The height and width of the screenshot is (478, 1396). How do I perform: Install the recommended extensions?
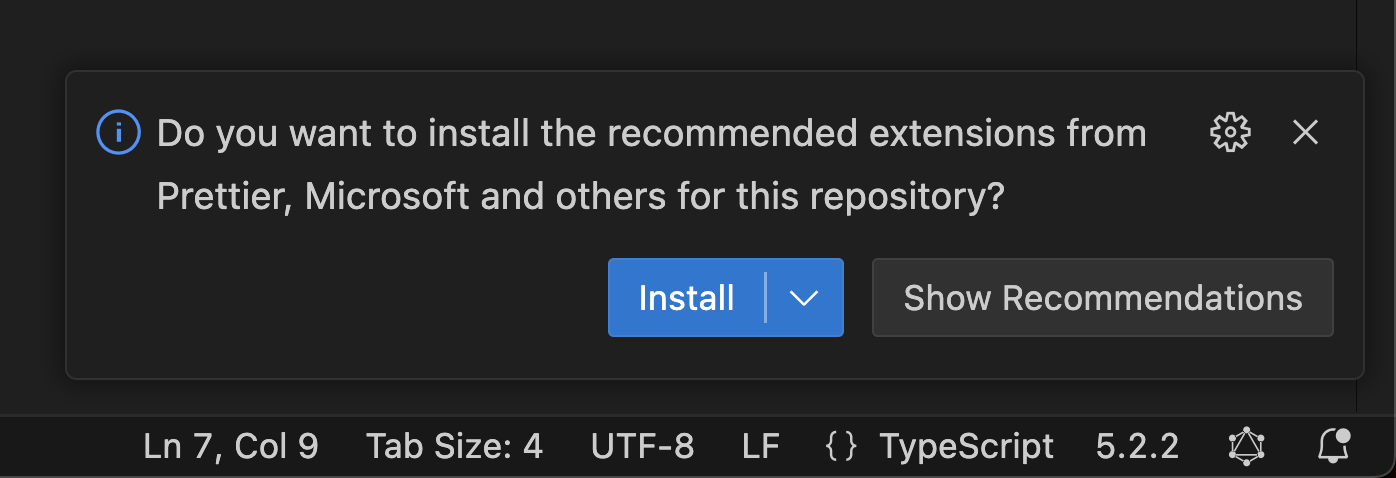click(686, 298)
